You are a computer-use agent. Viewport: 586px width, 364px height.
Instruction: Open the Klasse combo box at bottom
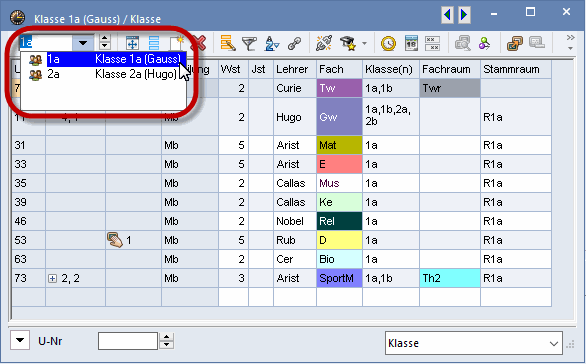click(474, 343)
